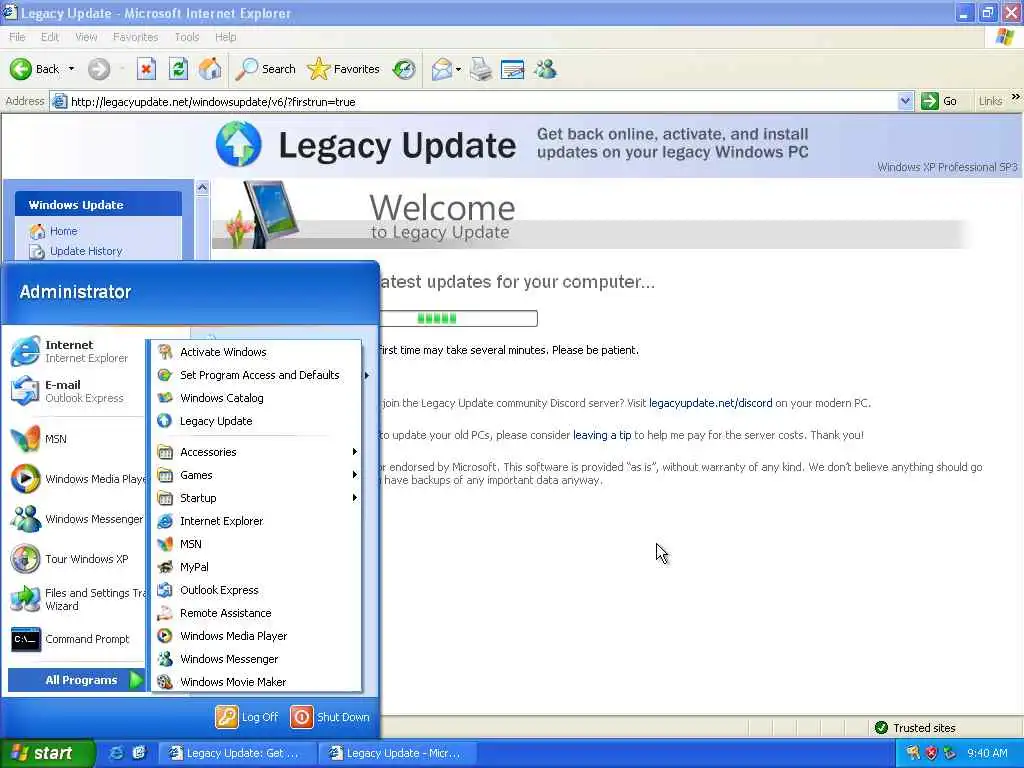
Task: Switch to the Legacy Update: Get taskbar window
Action: 237,753
